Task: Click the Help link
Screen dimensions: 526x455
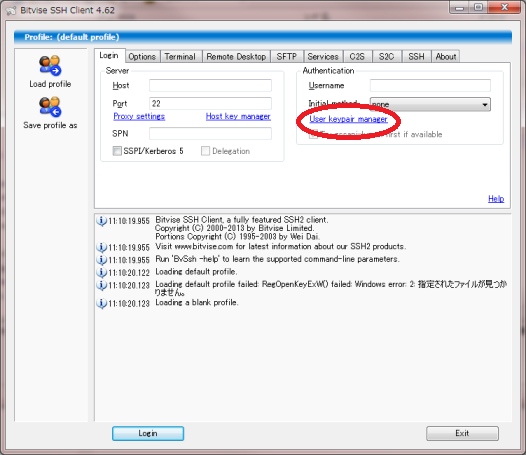Action: point(496,199)
